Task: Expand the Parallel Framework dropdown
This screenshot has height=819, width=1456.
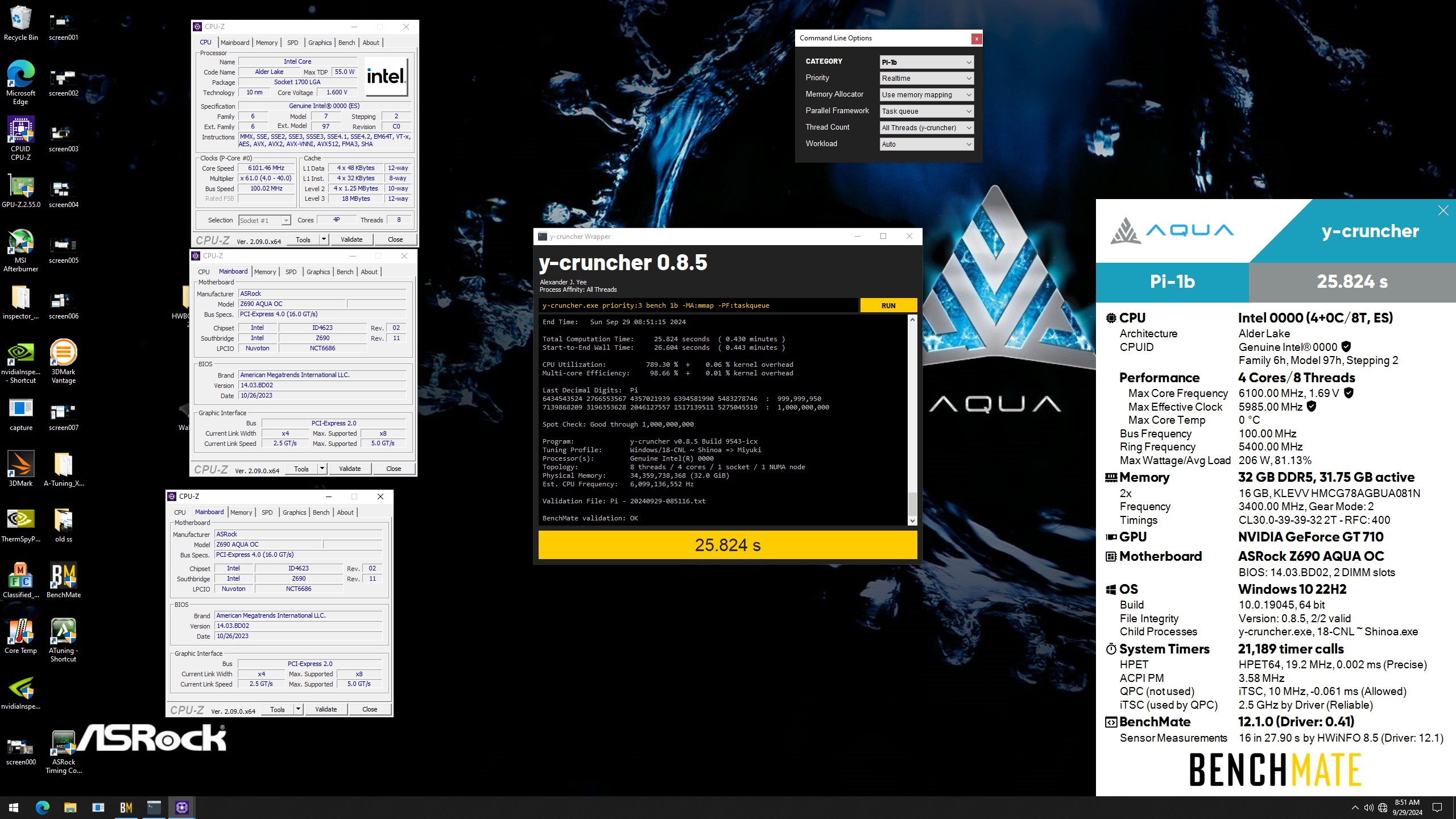Action: coord(926,111)
